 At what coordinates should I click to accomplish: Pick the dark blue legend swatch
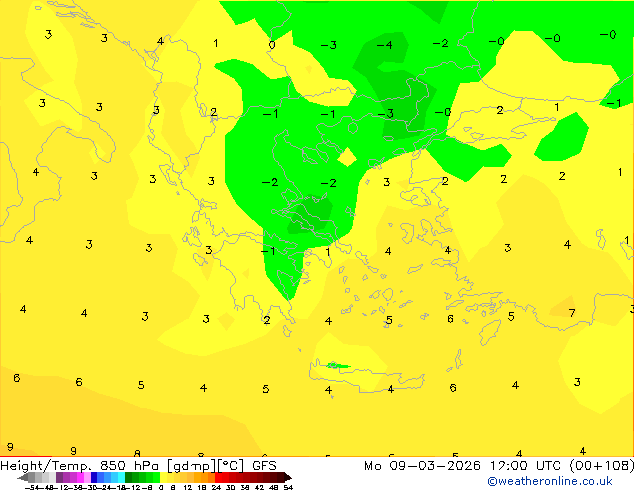tap(94, 478)
